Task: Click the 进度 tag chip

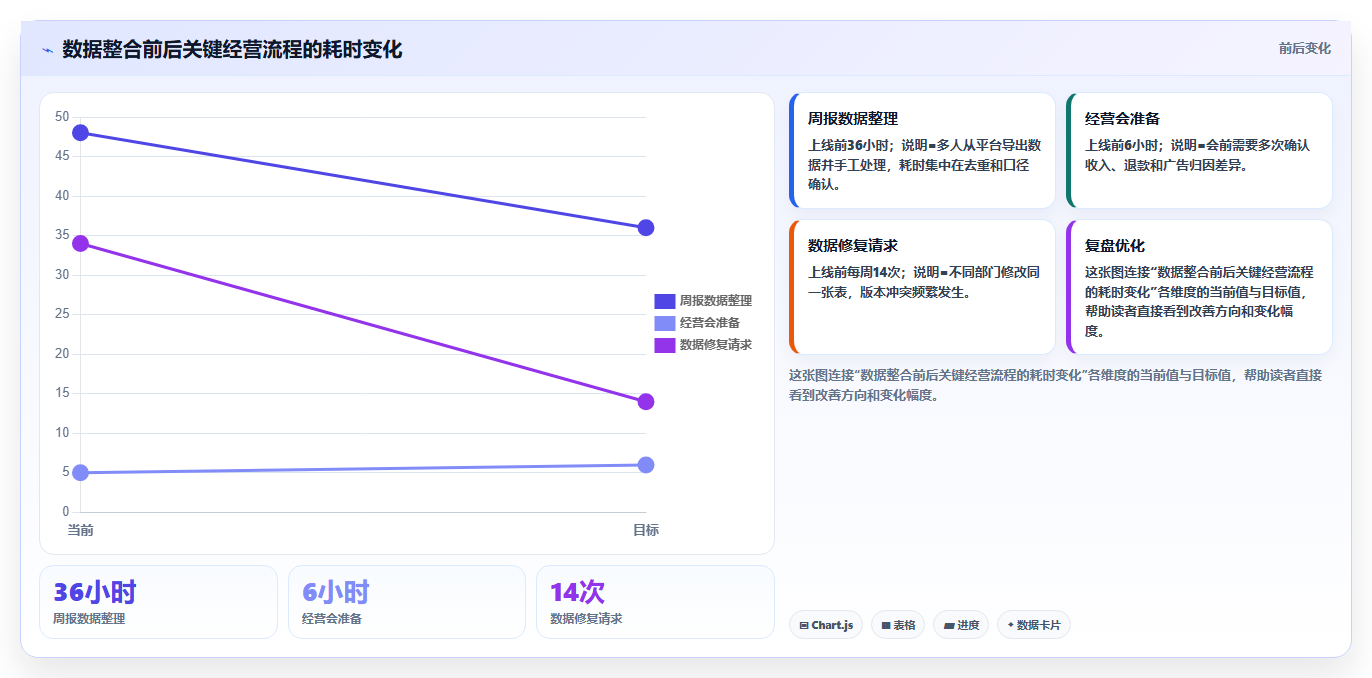Action: [961, 625]
